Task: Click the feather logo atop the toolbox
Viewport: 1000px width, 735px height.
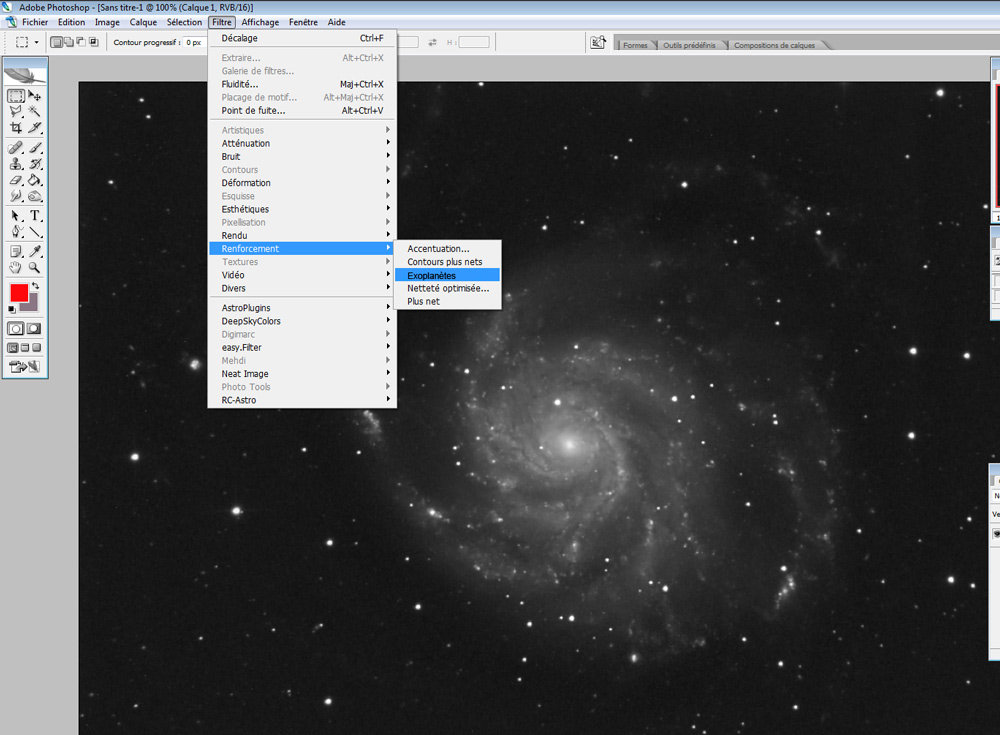Action: click(25, 75)
